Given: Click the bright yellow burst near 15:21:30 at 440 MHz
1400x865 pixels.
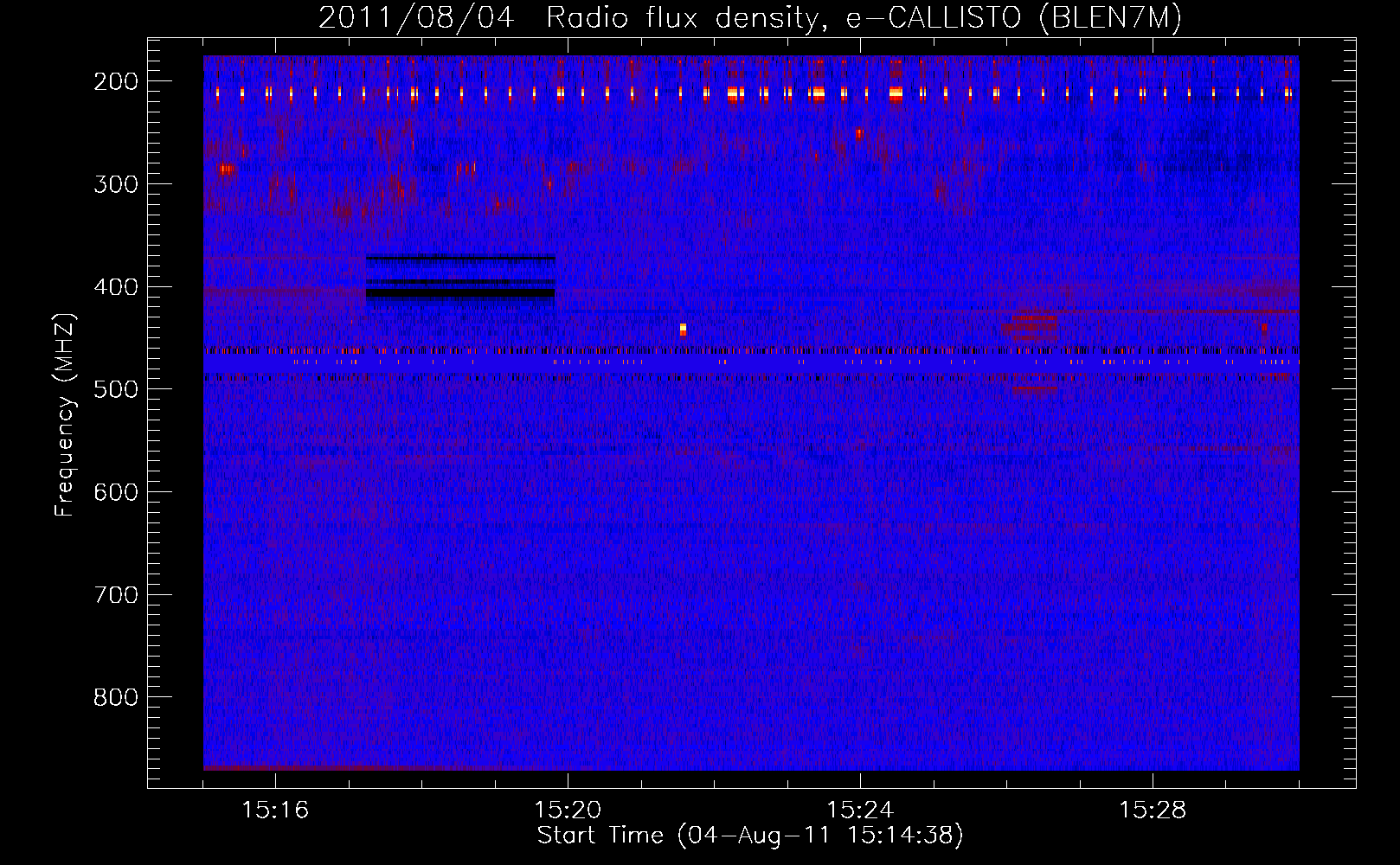Looking at the screenshot, I should point(683,330).
